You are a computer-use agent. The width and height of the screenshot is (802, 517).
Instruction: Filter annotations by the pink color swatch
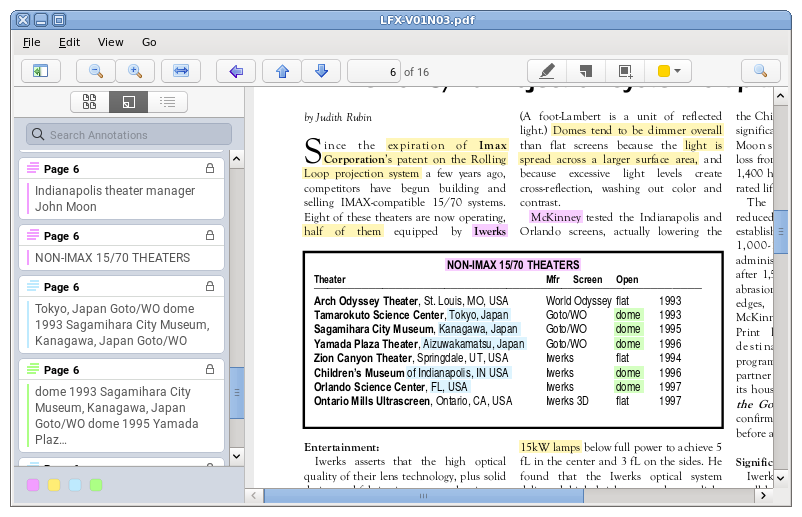click(x=33, y=485)
